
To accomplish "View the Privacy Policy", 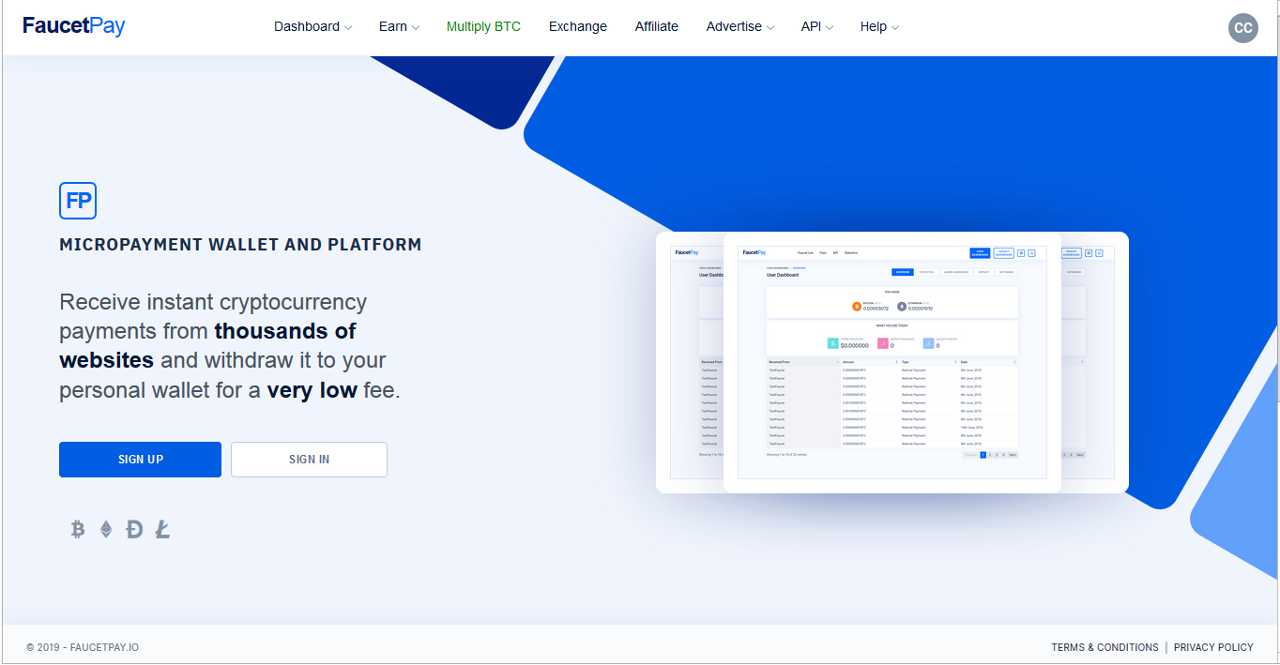I will (1214, 647).
